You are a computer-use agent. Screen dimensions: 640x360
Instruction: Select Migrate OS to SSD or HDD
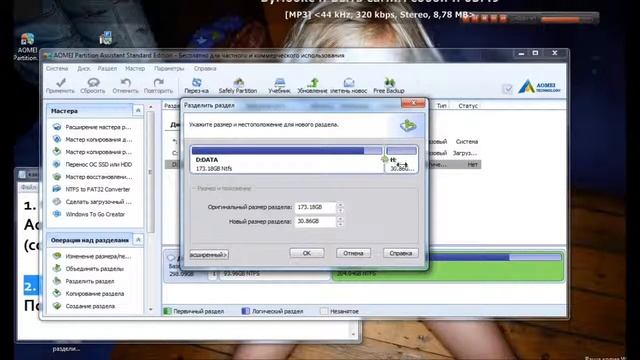click(93, 164)
